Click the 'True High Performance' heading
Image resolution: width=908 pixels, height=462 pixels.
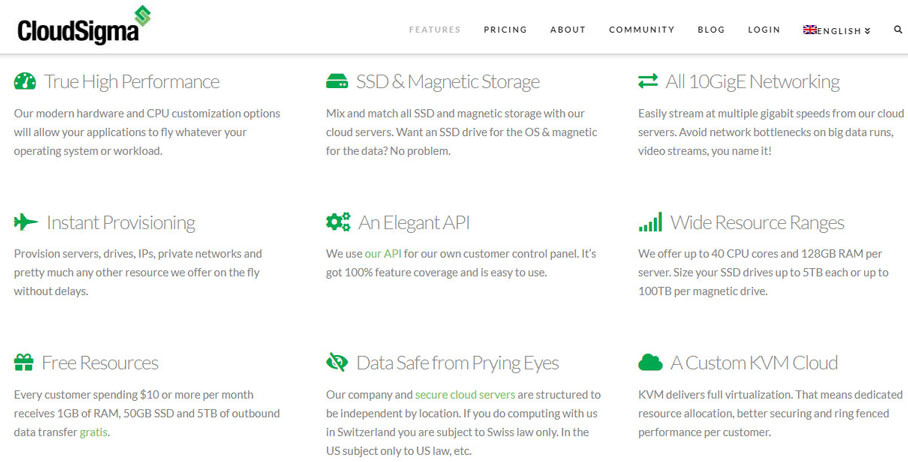(131, 82)
